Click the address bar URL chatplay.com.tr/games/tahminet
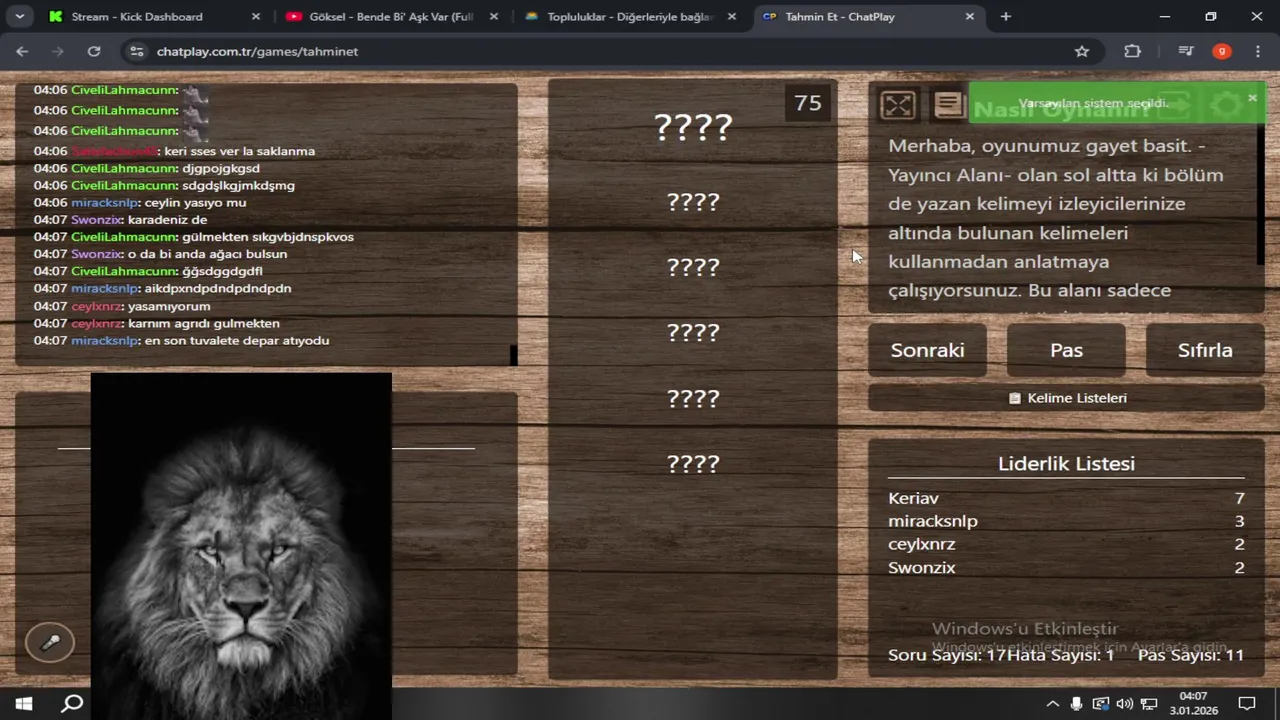 point(257,51)
